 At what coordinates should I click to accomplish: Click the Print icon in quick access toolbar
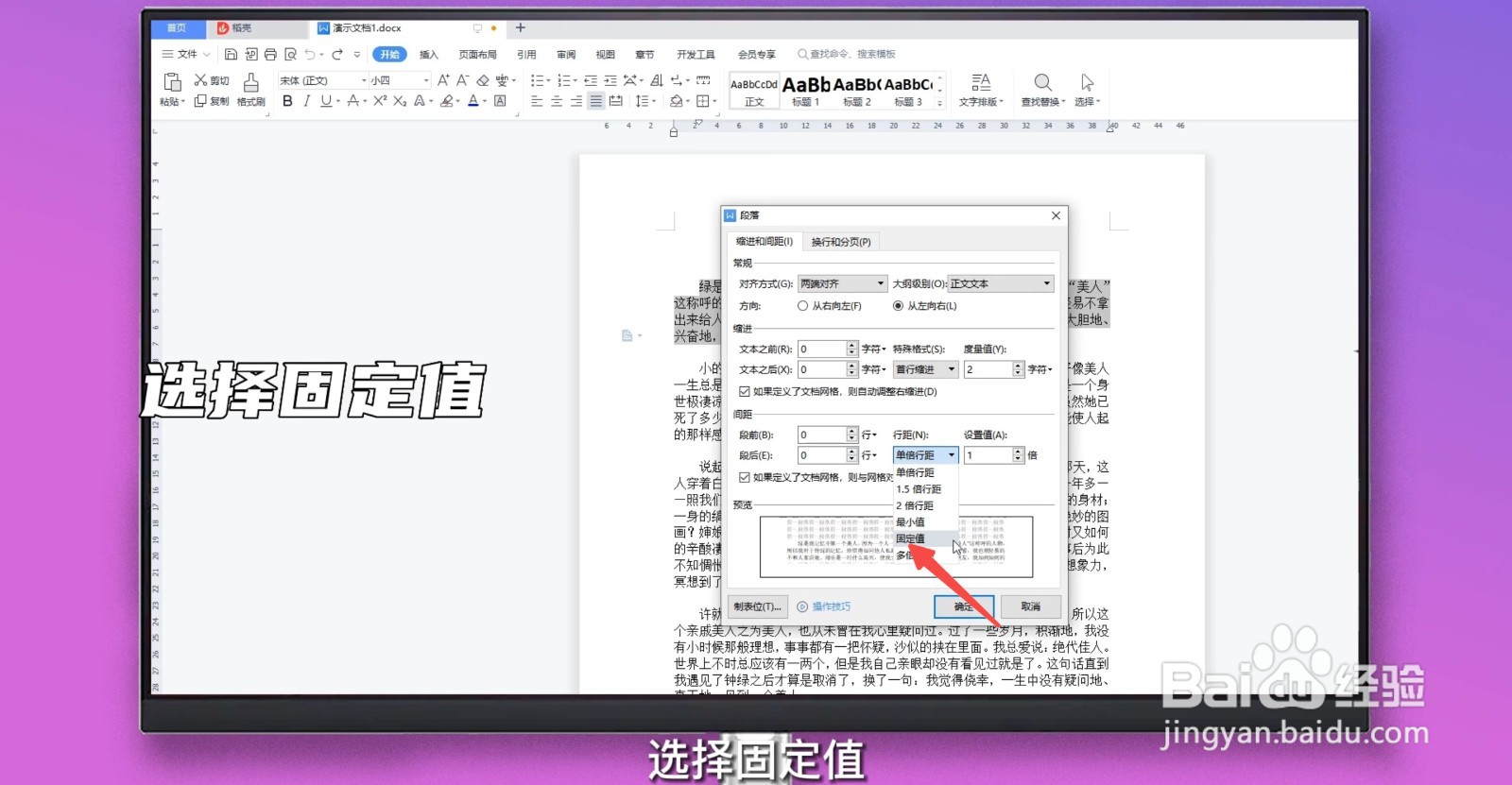270,55
